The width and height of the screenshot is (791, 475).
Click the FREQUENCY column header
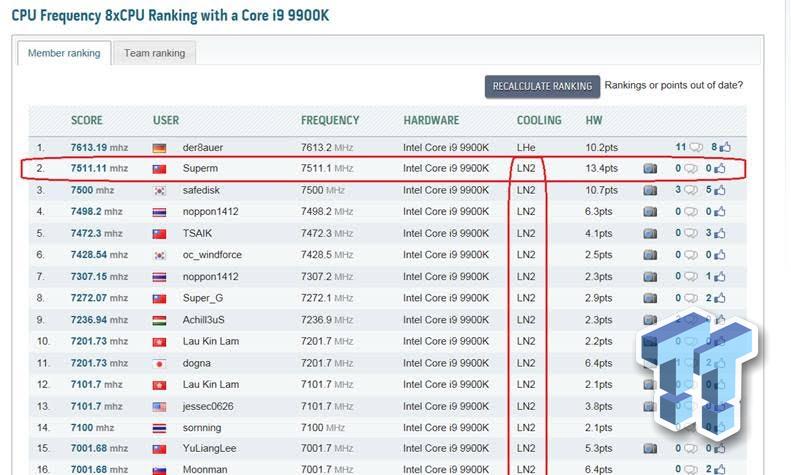coord(330,120)
